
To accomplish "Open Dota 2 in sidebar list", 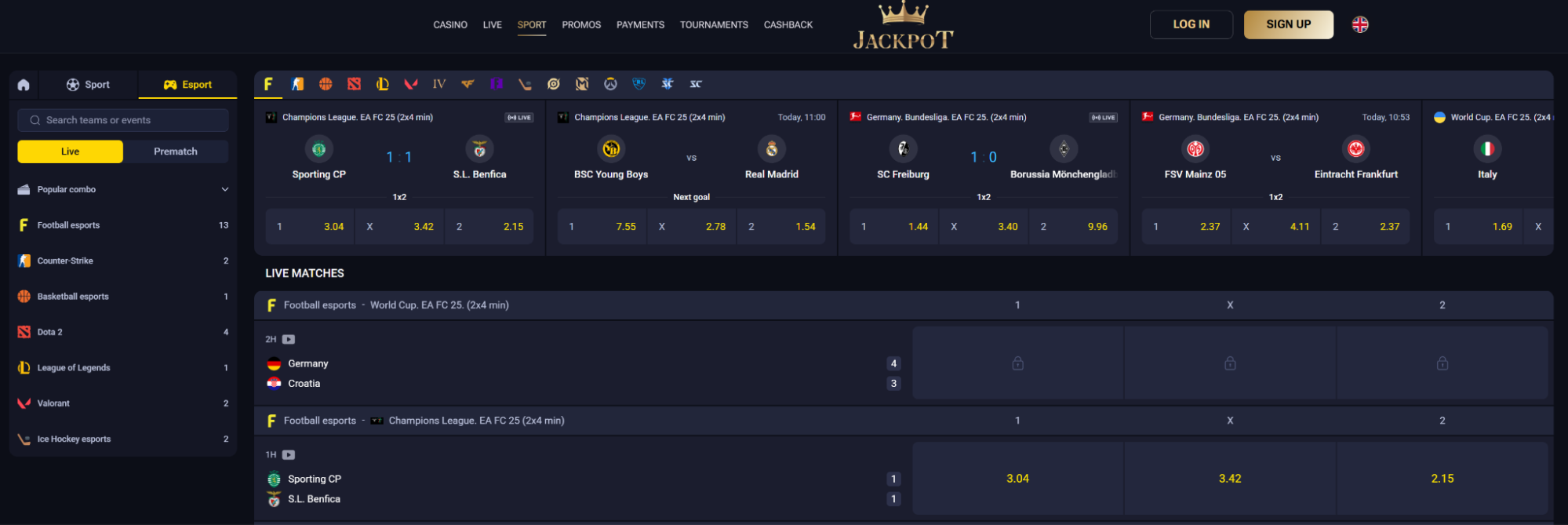I will coord(123,332).
